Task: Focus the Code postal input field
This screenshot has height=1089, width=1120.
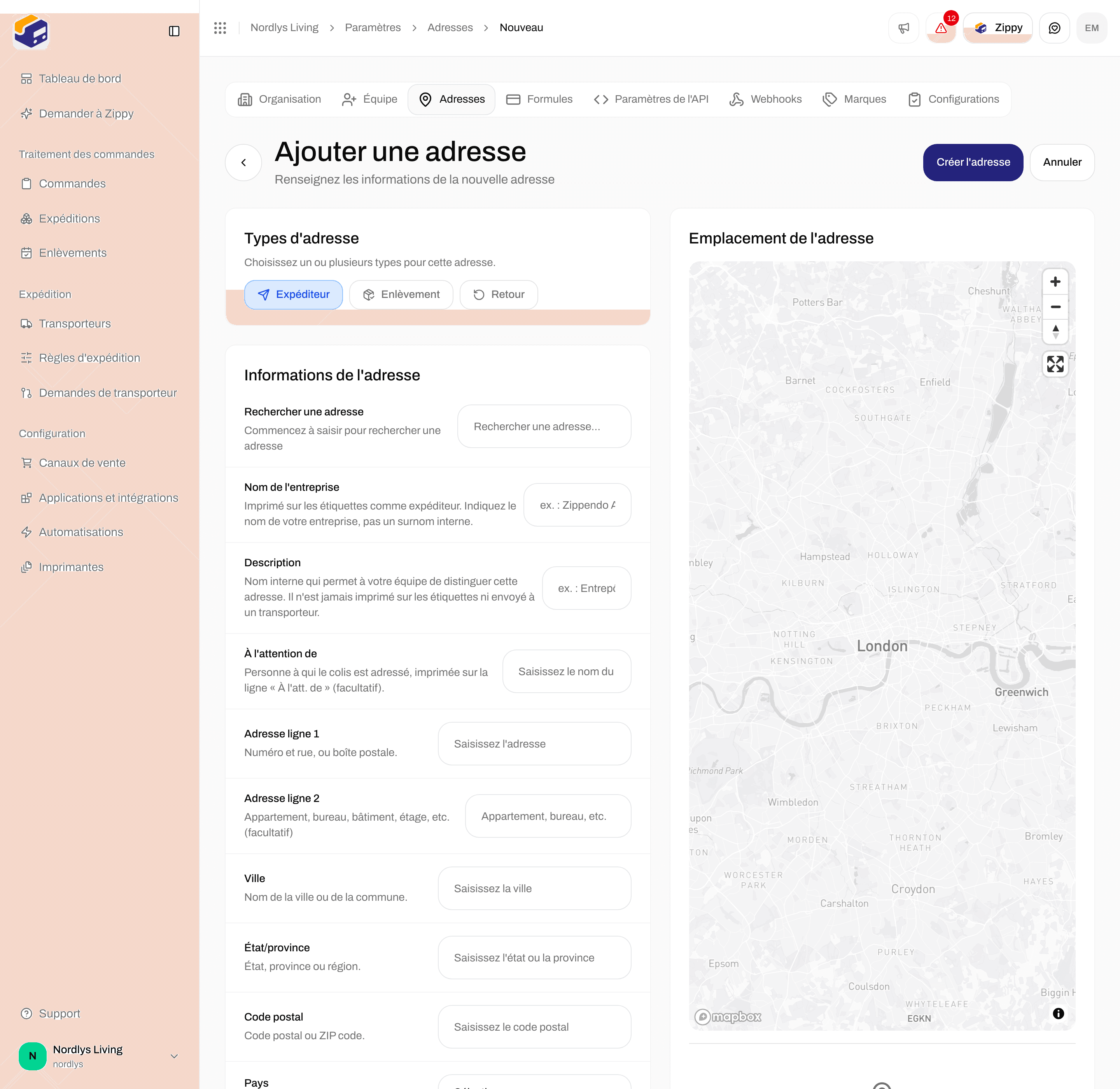Action: [x=535, y=1027]
